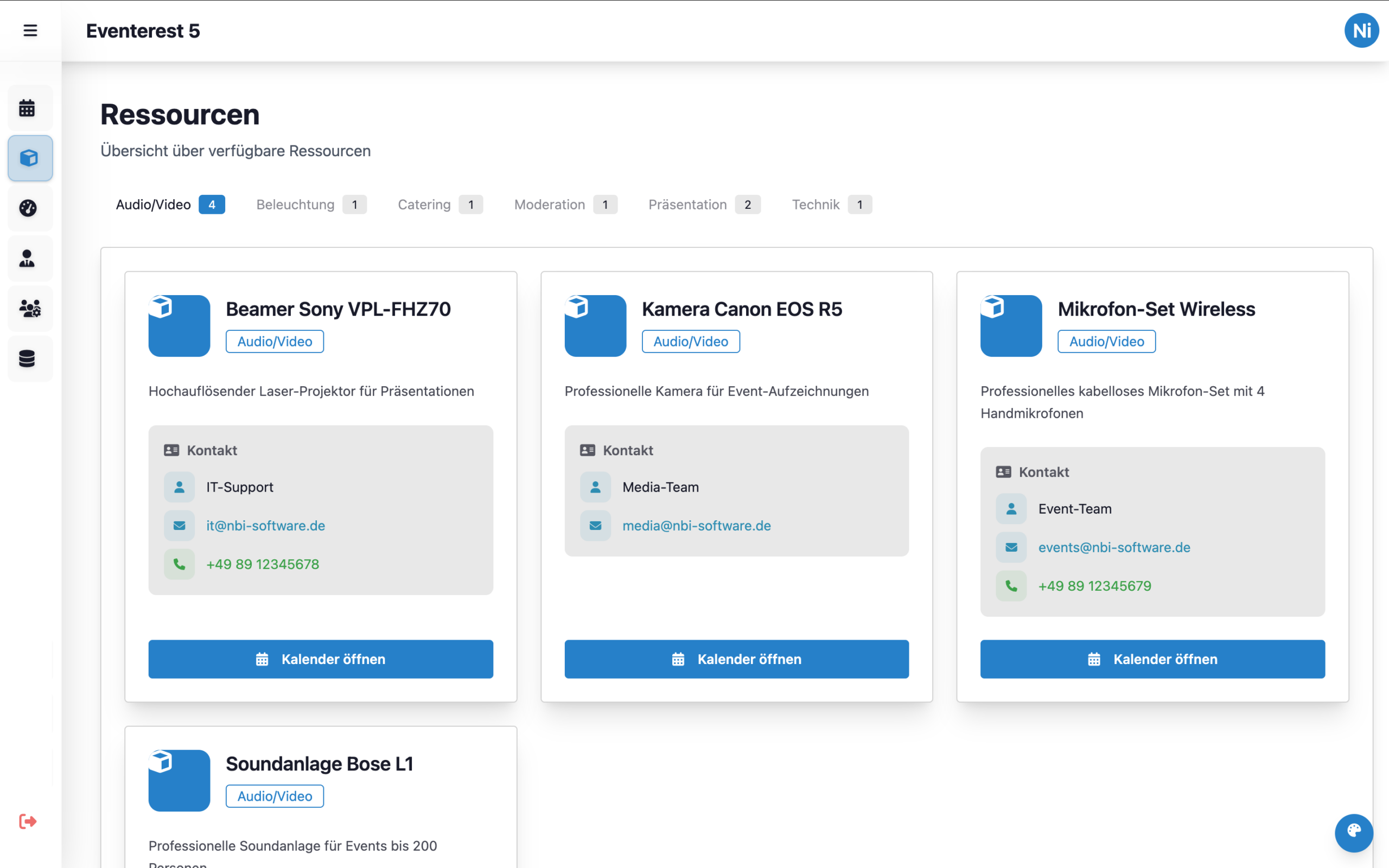
Task: Click the it@nbi-software.de email link
Action: point(265,525)
